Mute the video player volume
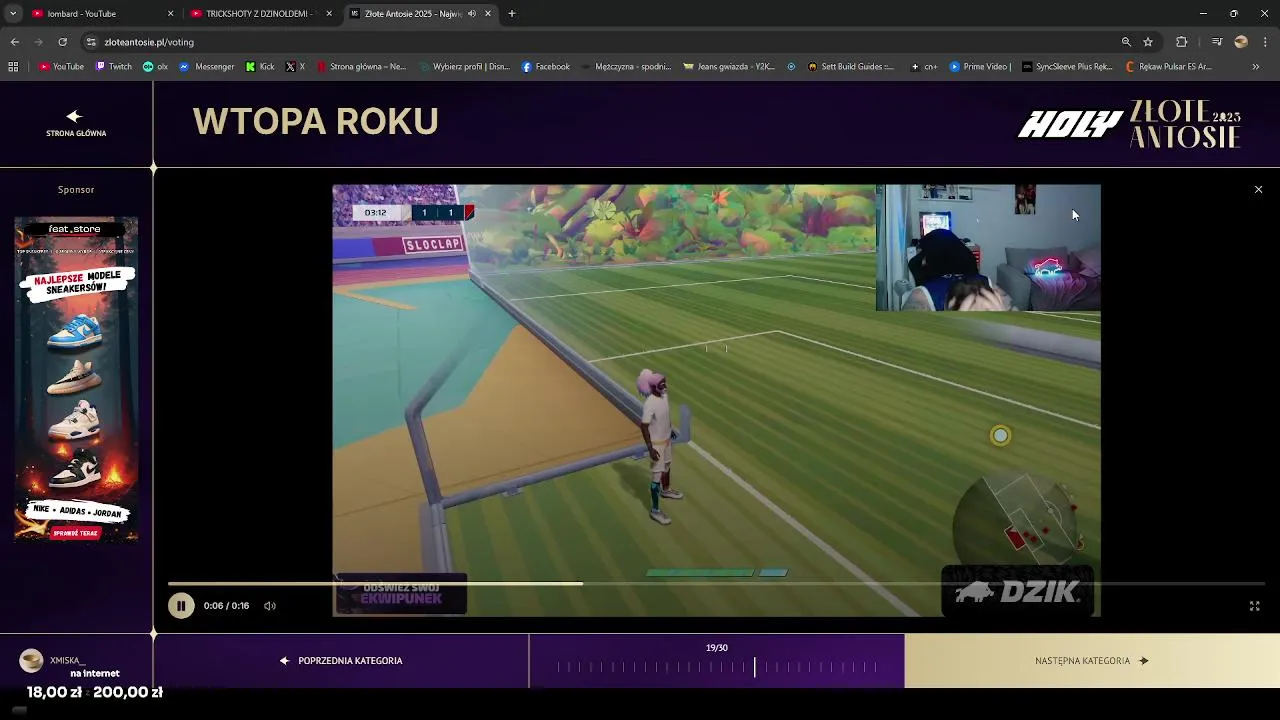Image resolution: width=1280 pixels, height=720 pixels. (x=270, y=606)
